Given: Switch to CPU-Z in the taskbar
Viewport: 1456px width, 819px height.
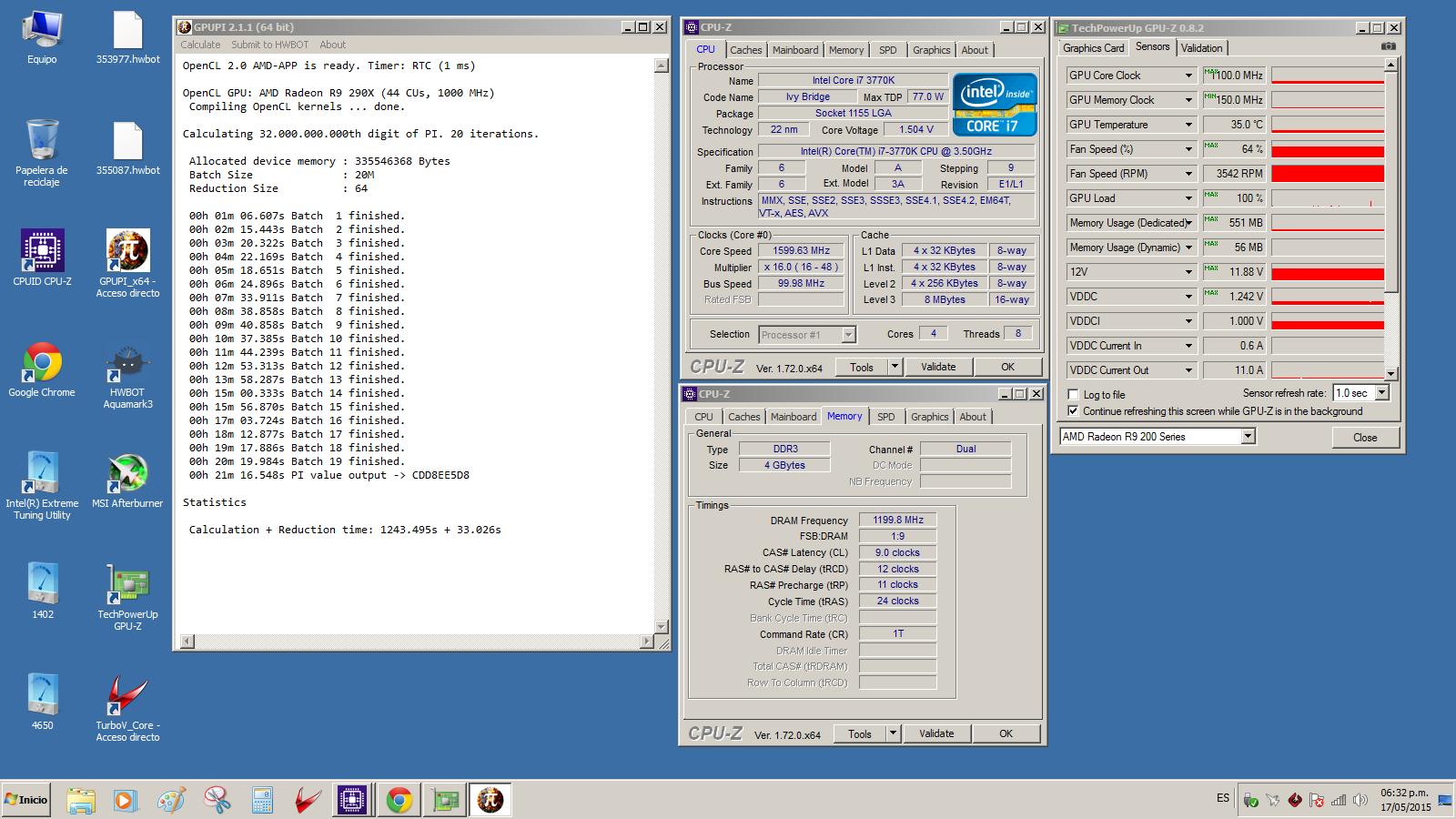Looking at the screenshot, I should (351, 800).
